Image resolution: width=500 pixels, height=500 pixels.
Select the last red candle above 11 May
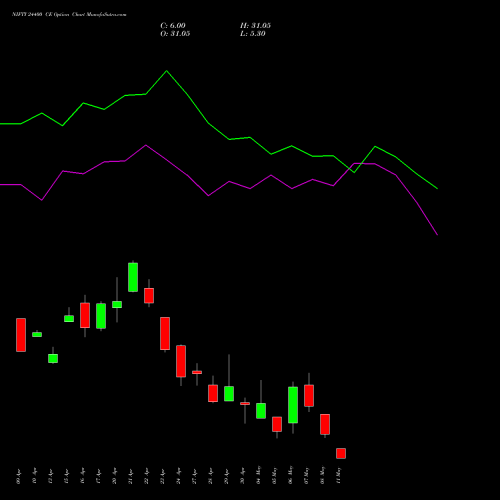[x=341, y=453]
